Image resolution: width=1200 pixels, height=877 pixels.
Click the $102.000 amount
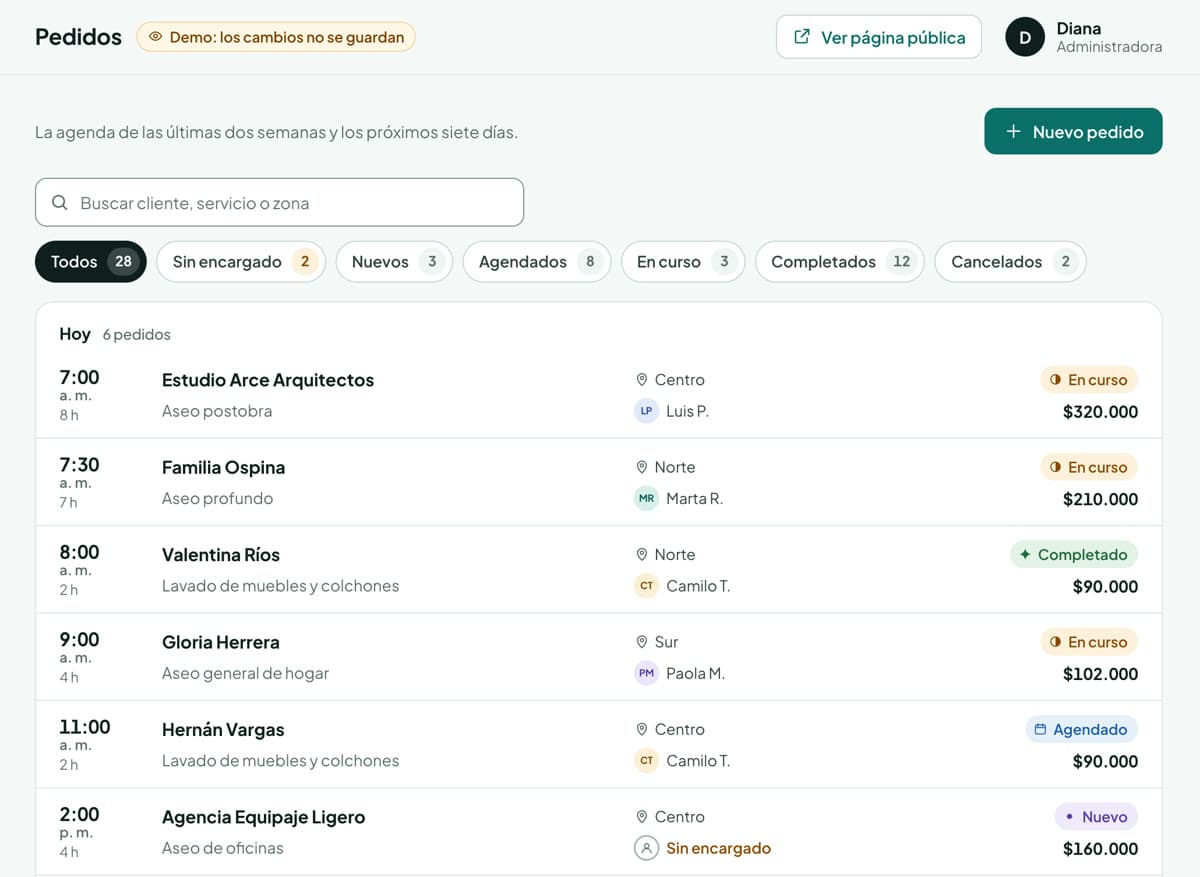pyautogui.click(x=1100, y=674)
